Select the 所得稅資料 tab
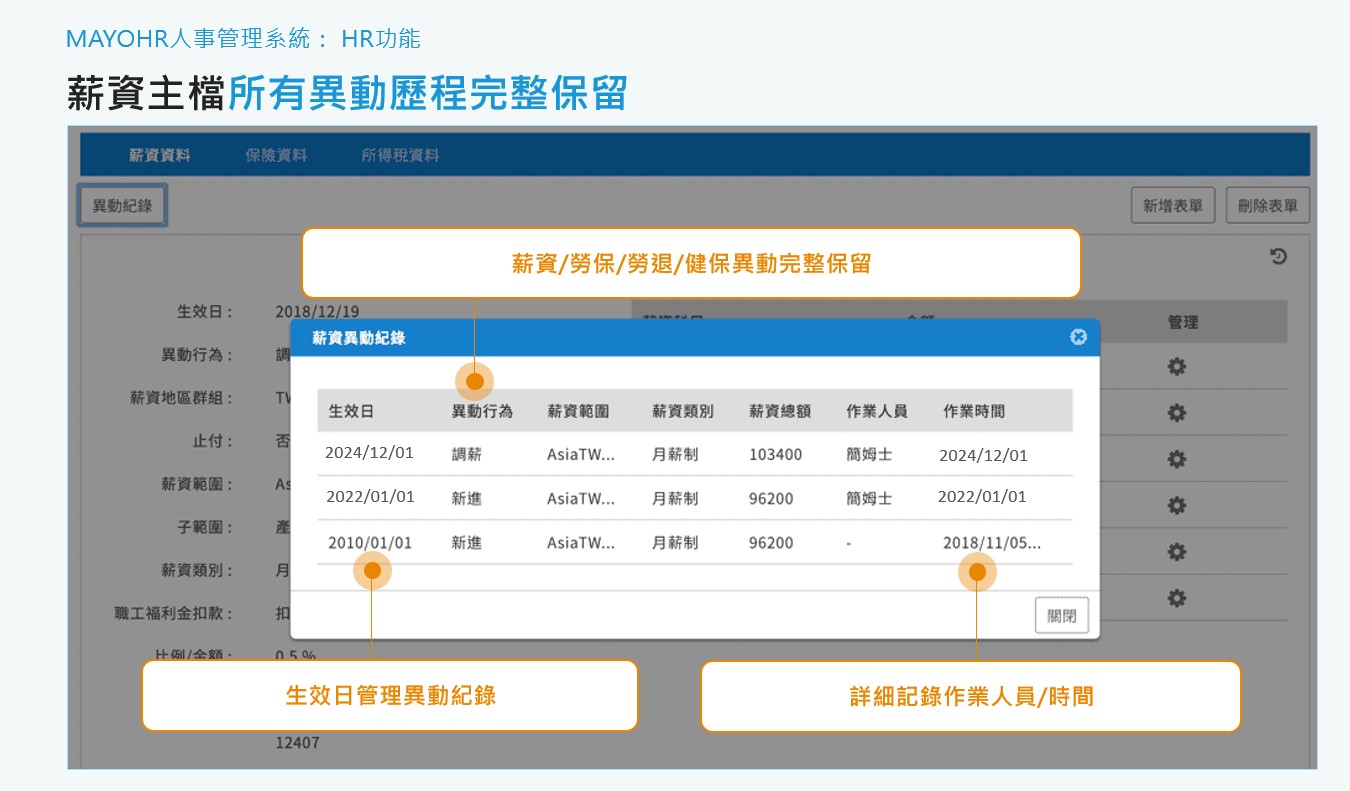 (400, 155)
